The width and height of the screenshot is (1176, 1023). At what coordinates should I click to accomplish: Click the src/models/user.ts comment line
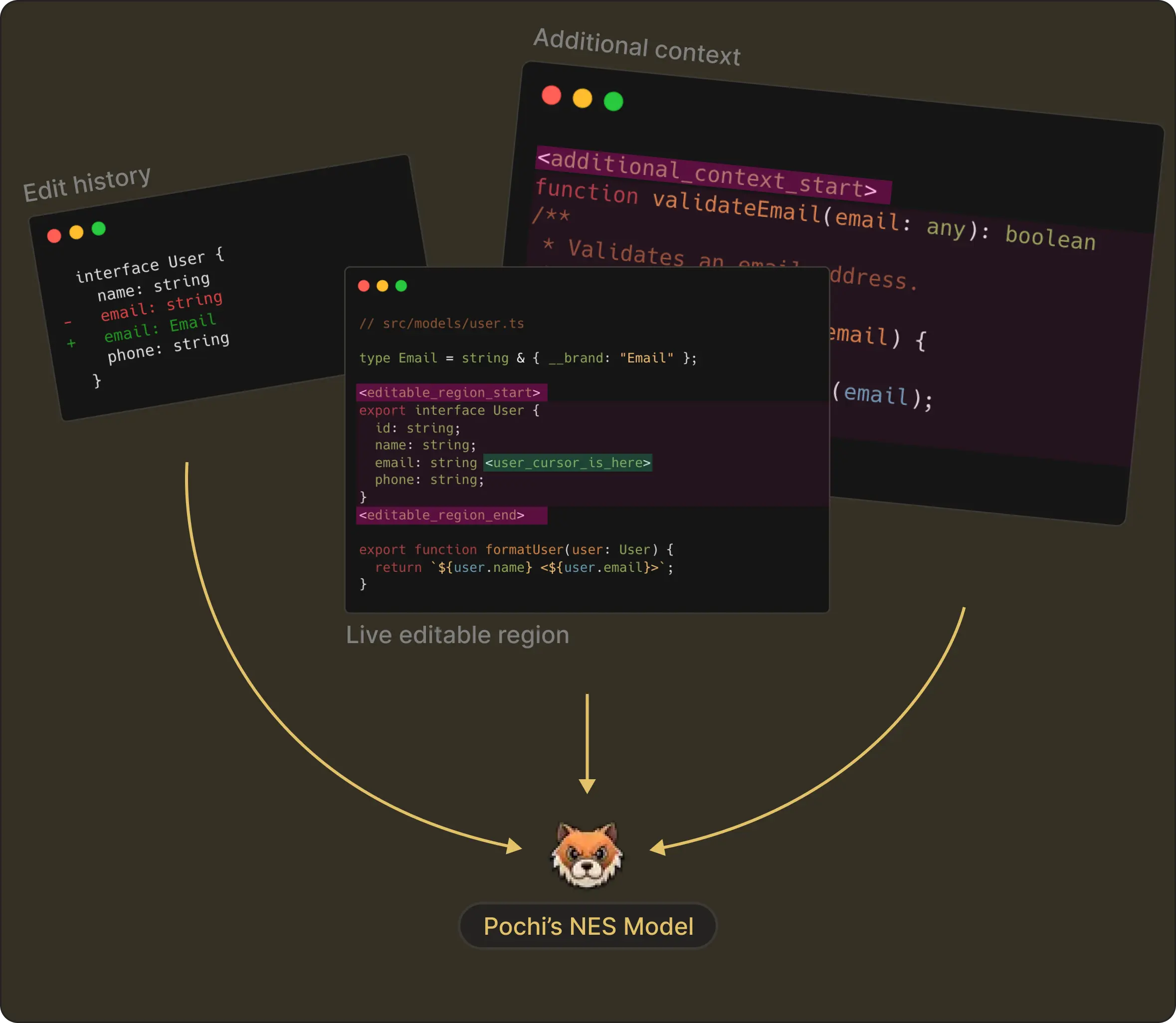coord(441,323)
